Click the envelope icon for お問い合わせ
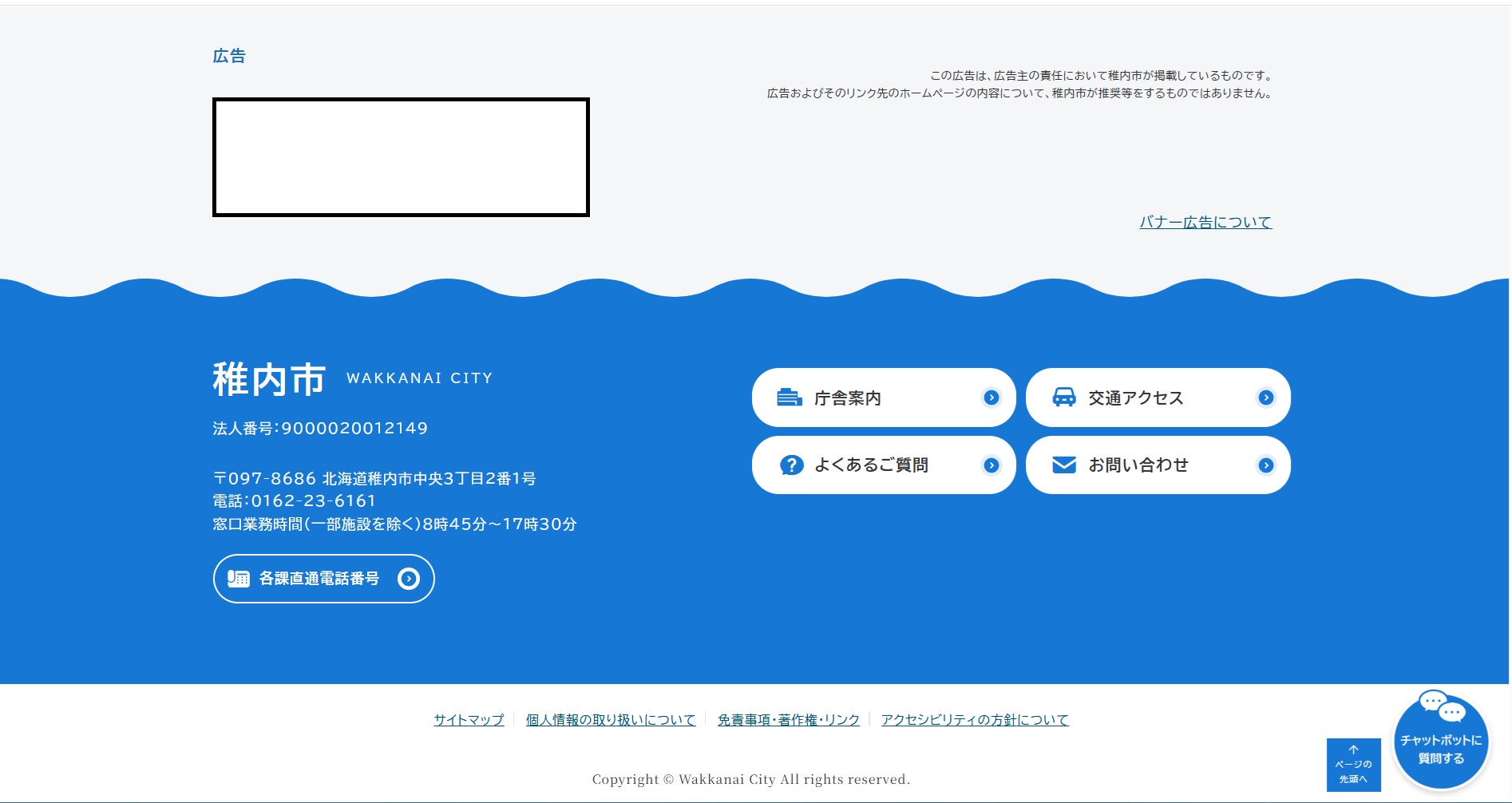 [1063, 465]
